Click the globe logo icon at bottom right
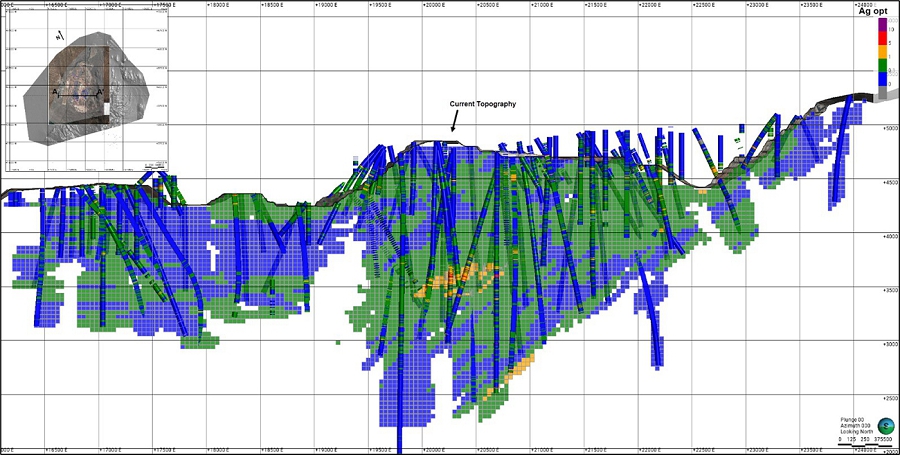The image size is (900, 455). 884,425
